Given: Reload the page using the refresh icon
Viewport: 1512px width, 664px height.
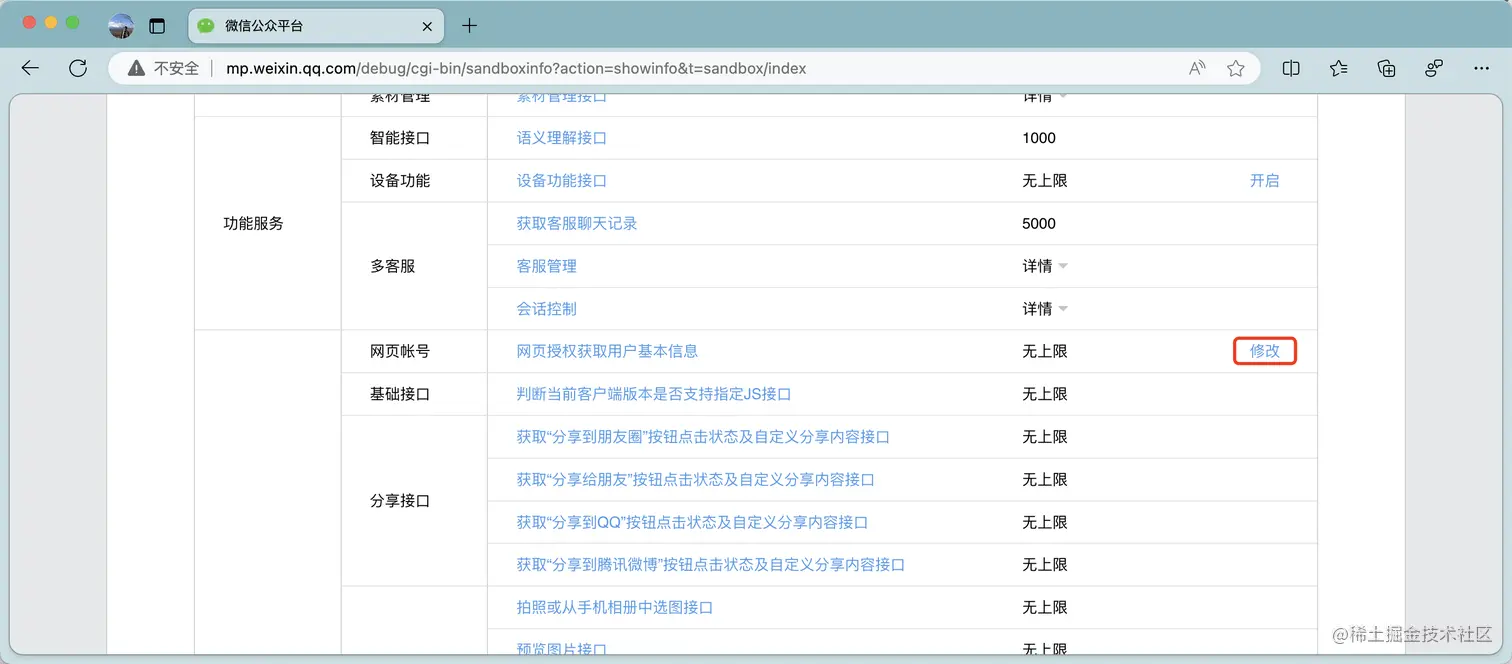Looking at the screenshot, I should (78, 68).
